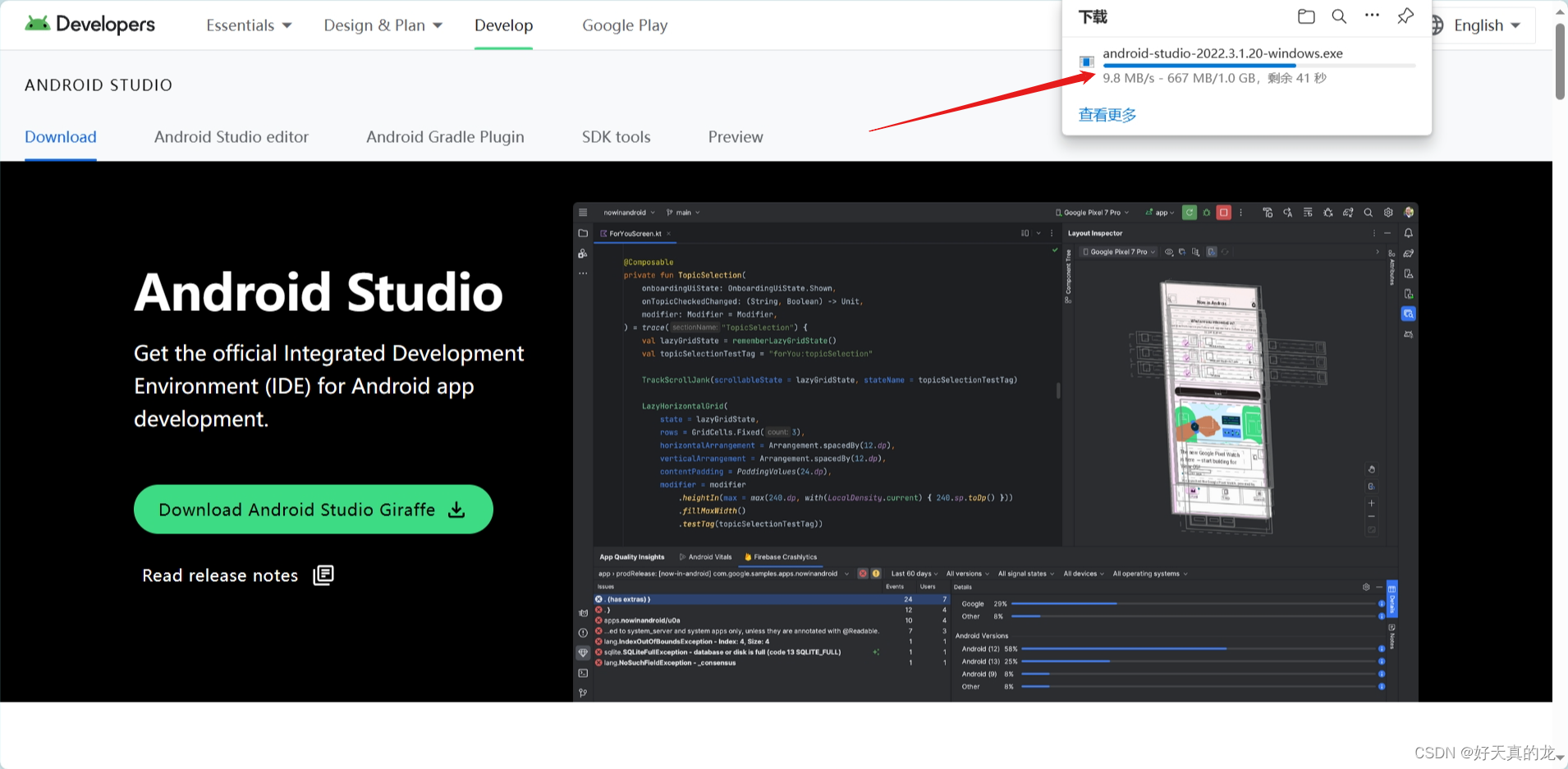Screen dimensions: 1568x769
Task: Click the exe file icon in downloads
Action: [x=1087, y=62]
